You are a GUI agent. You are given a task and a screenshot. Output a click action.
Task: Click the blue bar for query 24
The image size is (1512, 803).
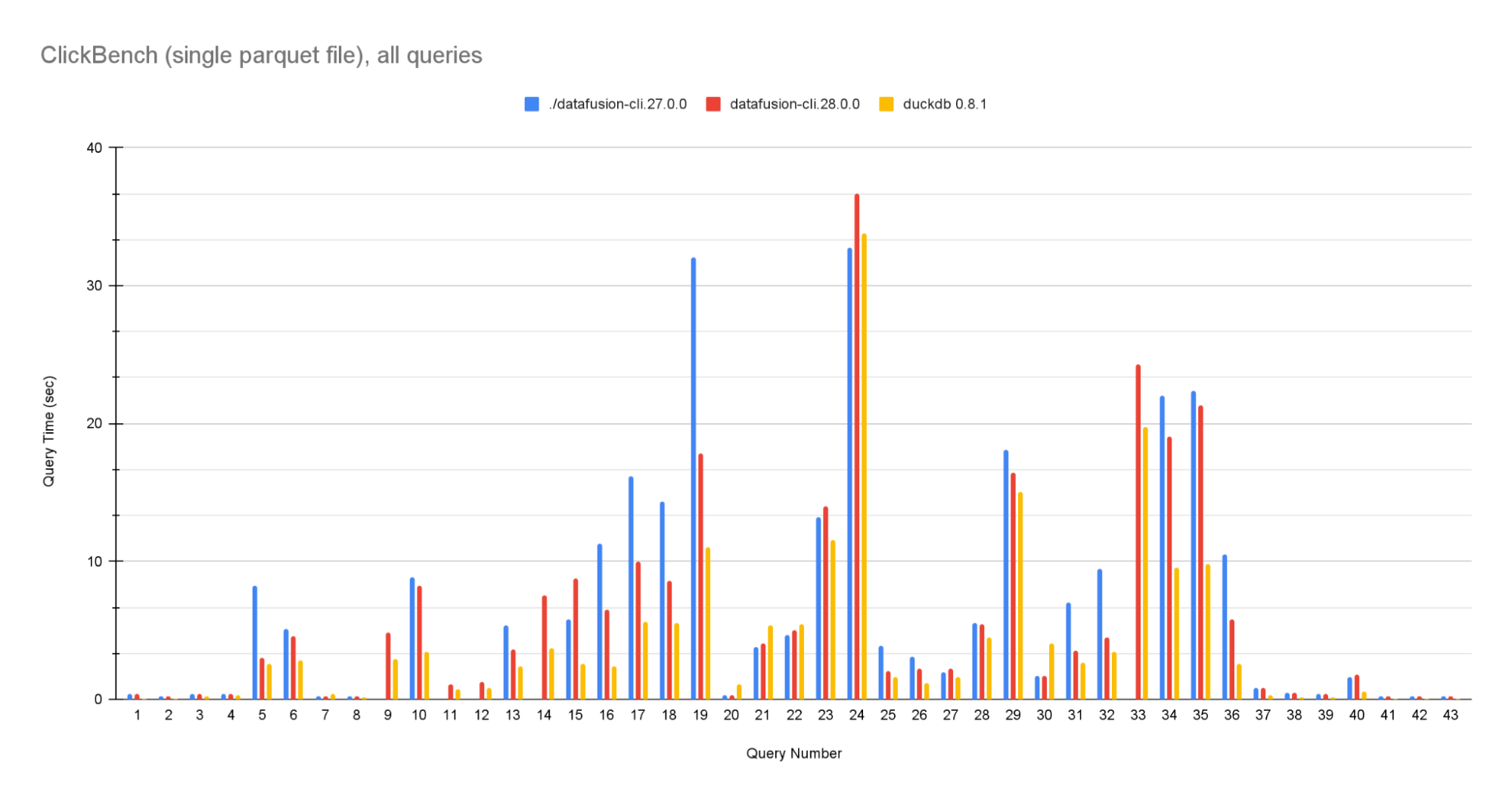pos(849,474)
